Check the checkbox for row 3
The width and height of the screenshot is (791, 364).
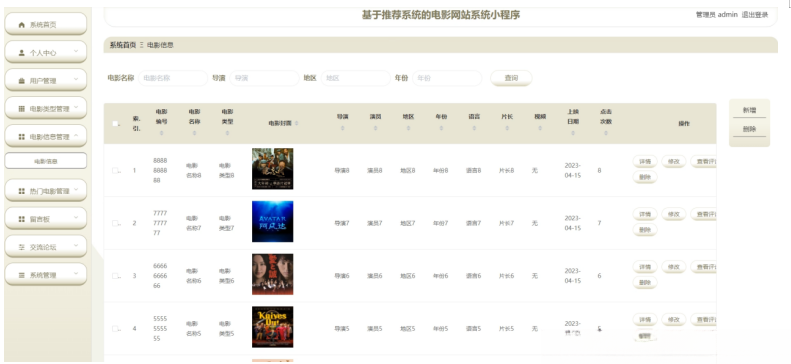[x=115, y=276]
